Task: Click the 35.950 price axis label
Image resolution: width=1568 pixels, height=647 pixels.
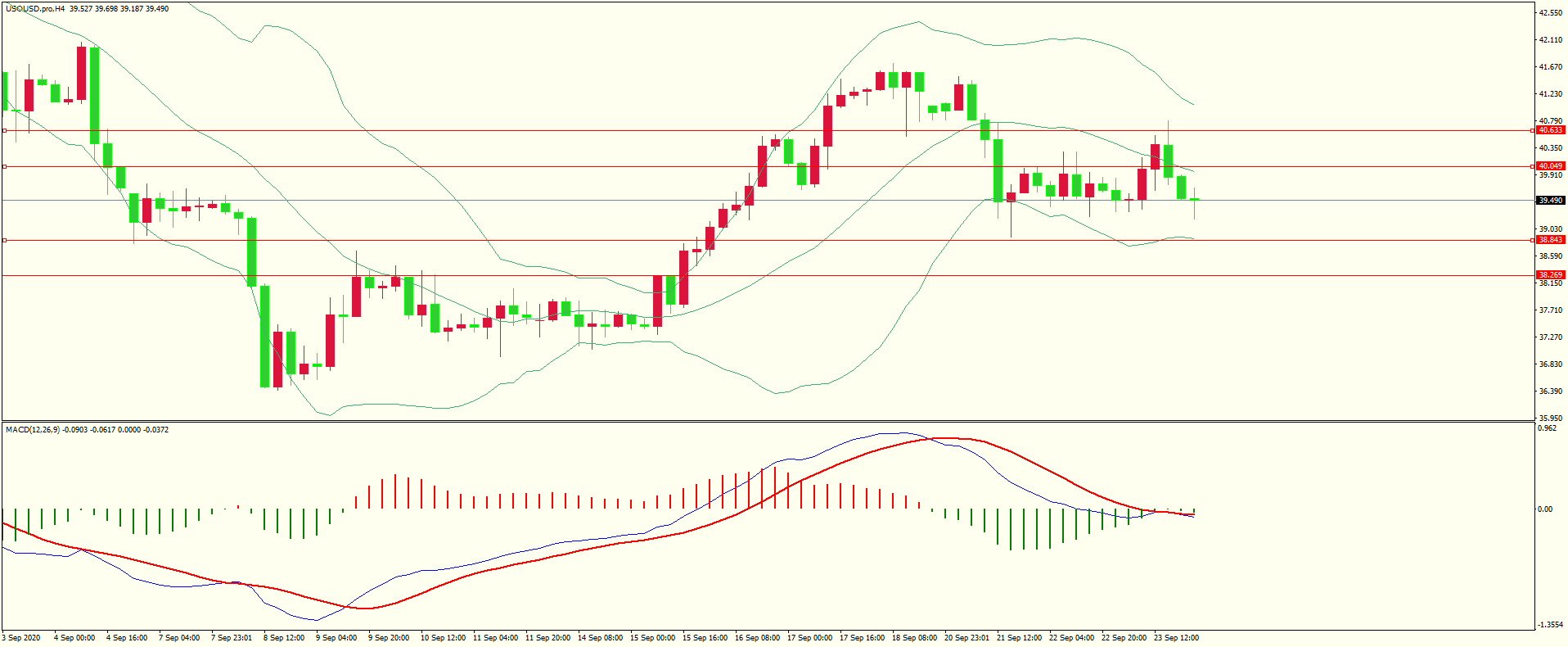Action: point(1551,419)
